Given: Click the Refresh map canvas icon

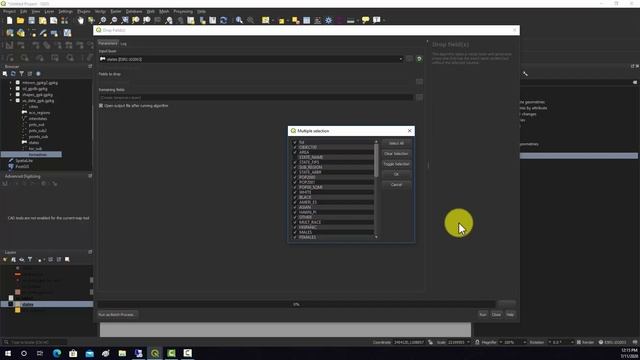Looking at the screenshot, I should [x=223, y=20].
